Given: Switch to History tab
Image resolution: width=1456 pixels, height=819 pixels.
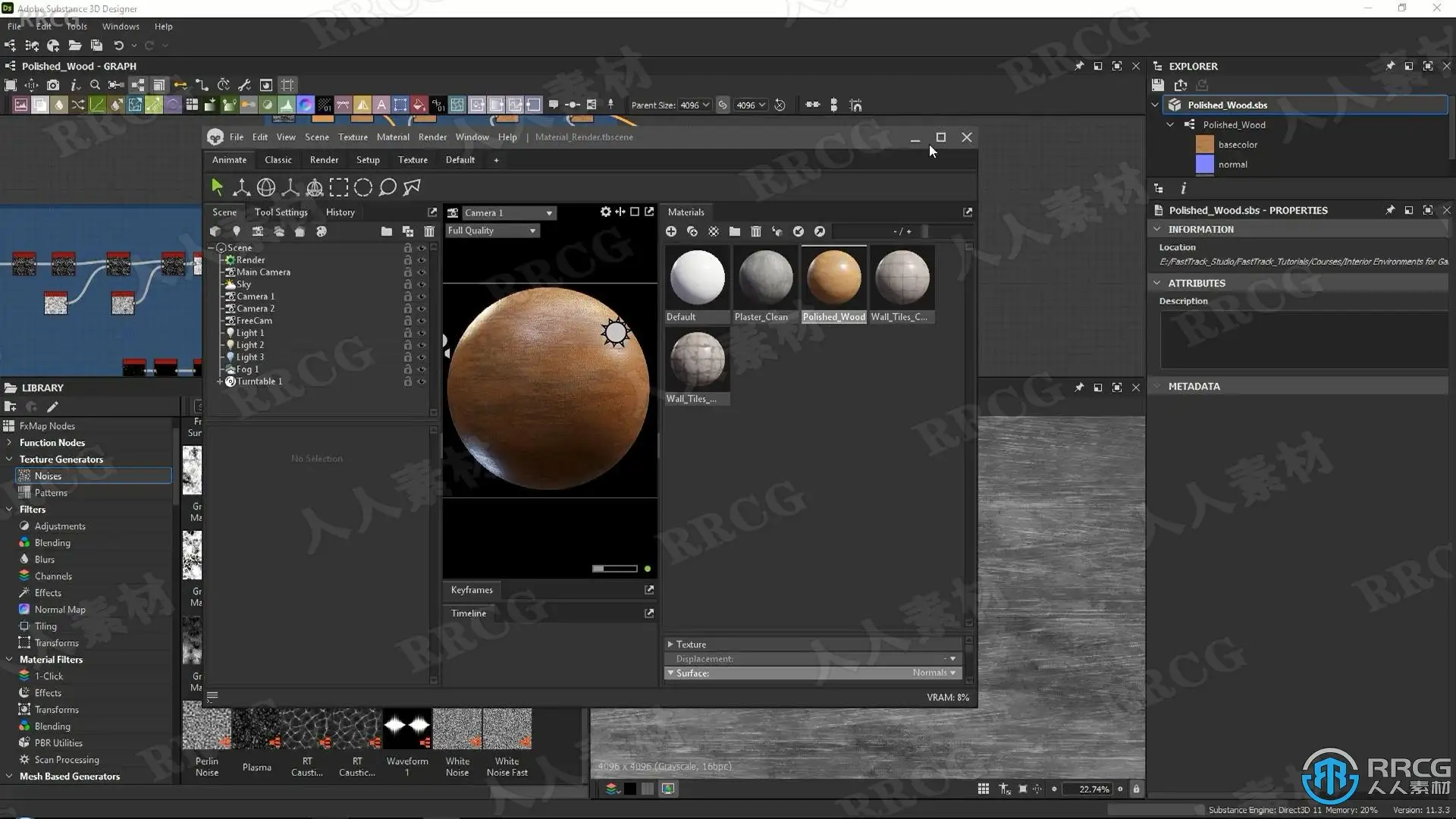Looking at the screenshot, I should point(340,212).
